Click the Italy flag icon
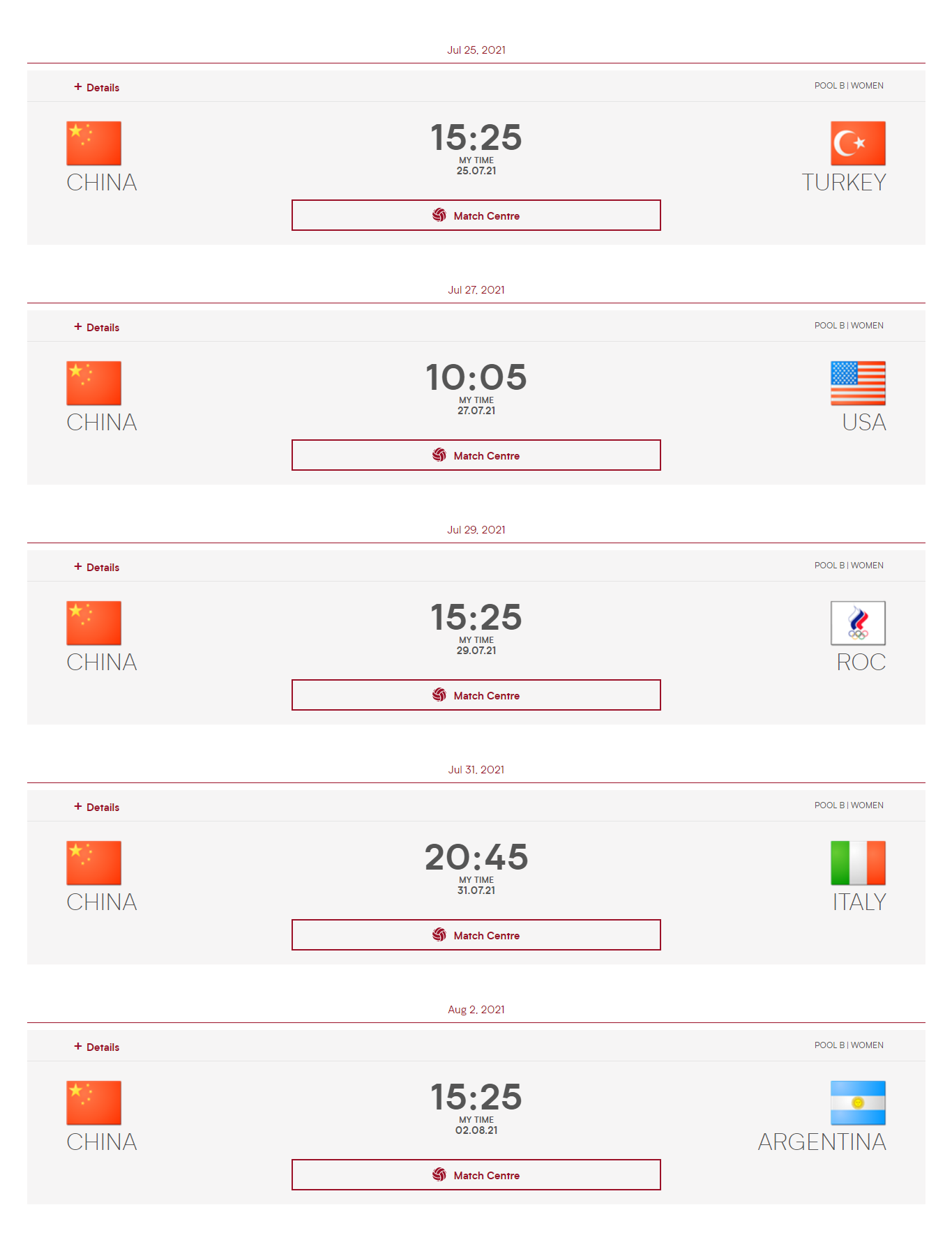The image size is (952, 1242). [x=858, y=863]
